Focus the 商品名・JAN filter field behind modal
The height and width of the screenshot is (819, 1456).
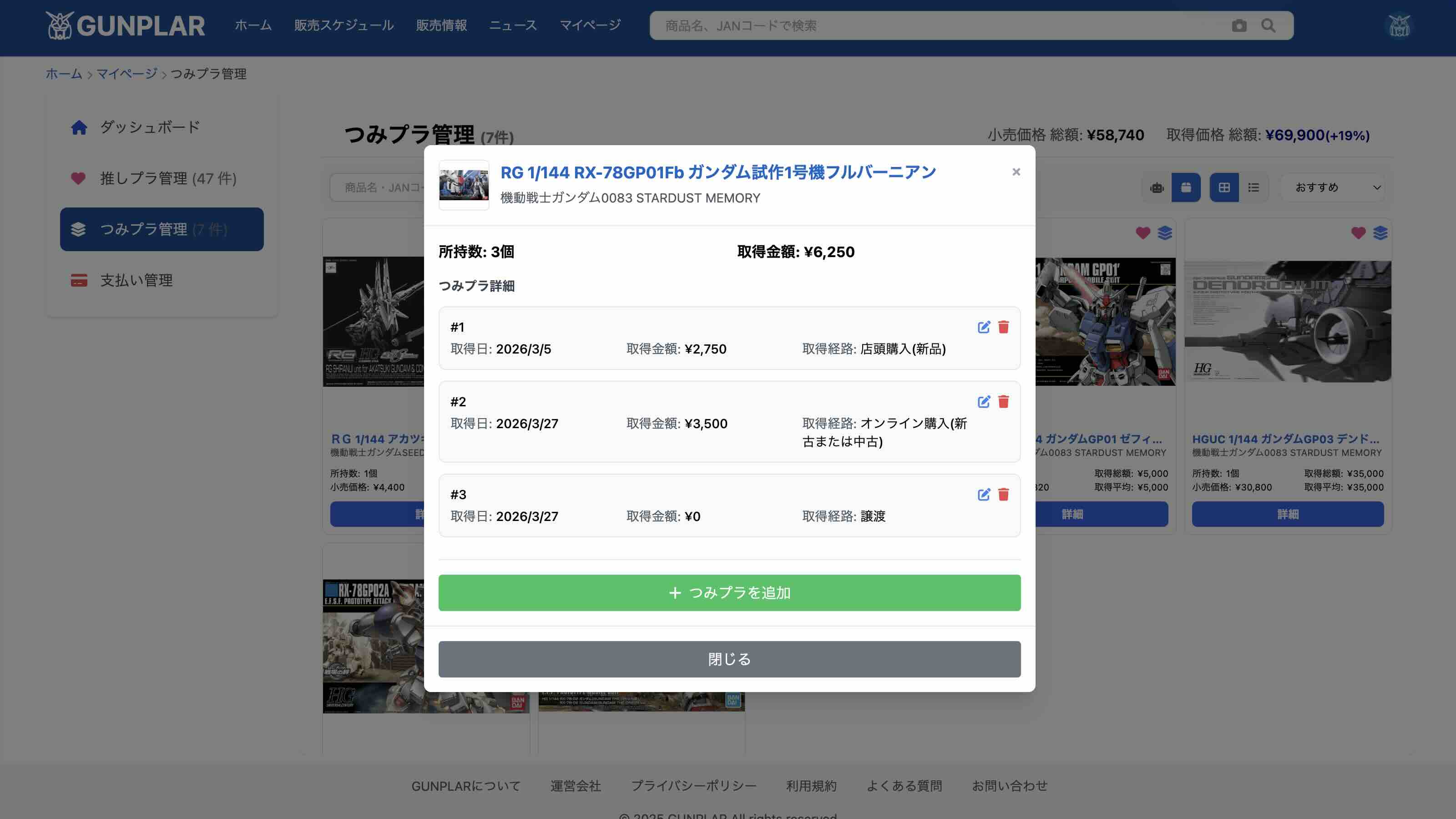378,187
